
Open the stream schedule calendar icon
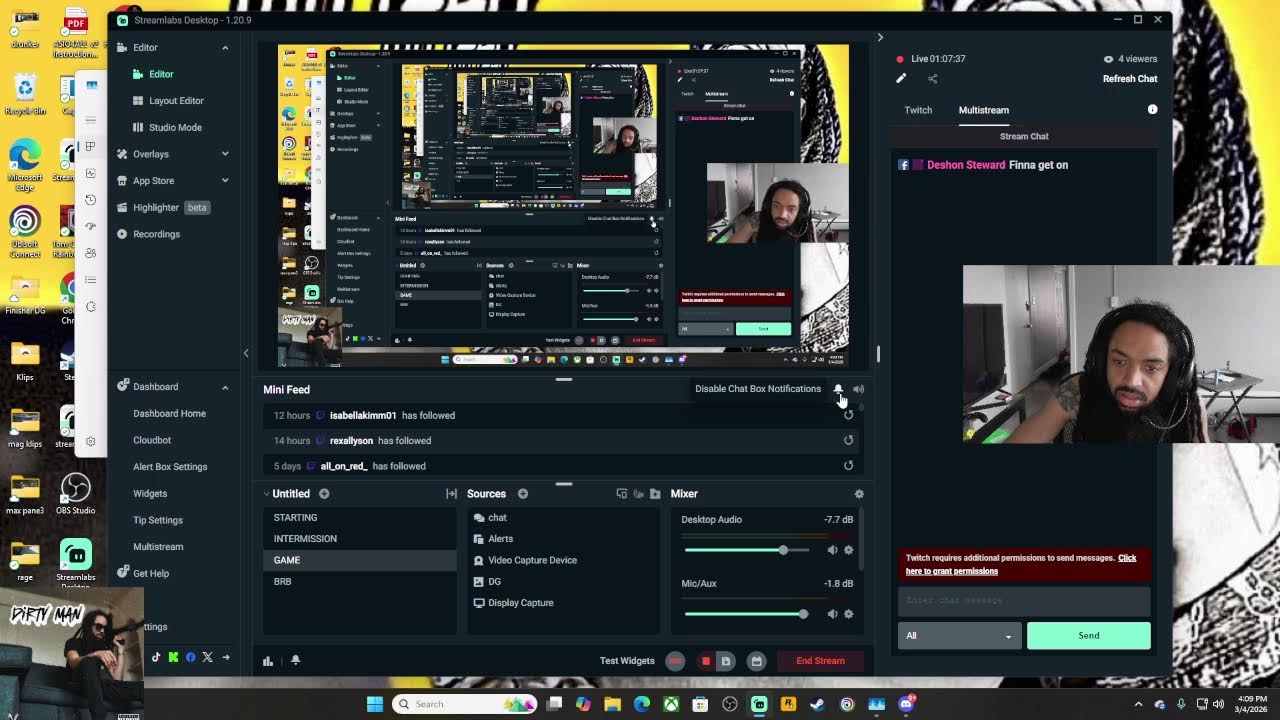[x=757, y=661]
